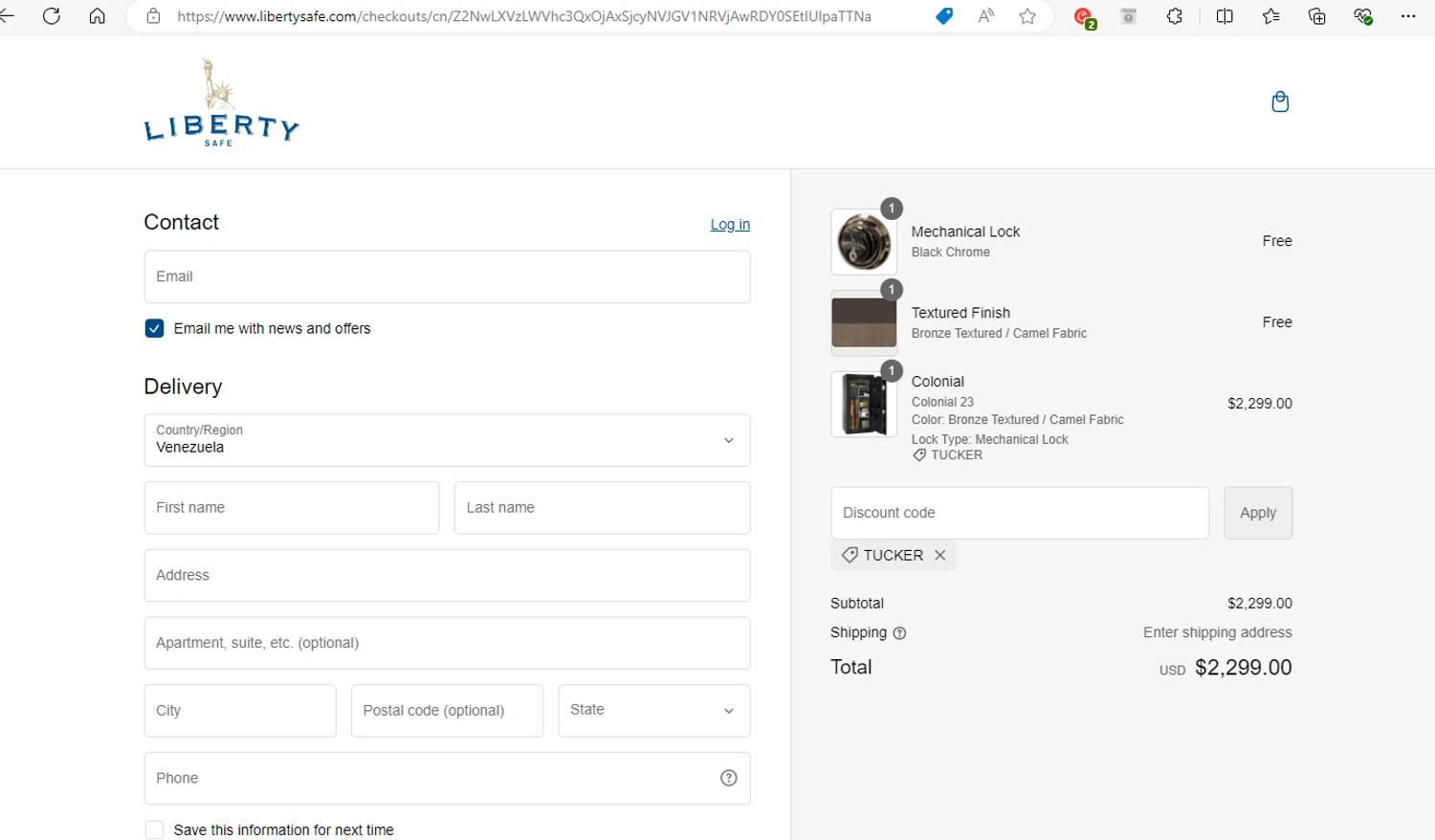The width and height of the screenshot is (1435, 840).
Task: Open the browser Extensions menu
Action: click(1175, 16)
